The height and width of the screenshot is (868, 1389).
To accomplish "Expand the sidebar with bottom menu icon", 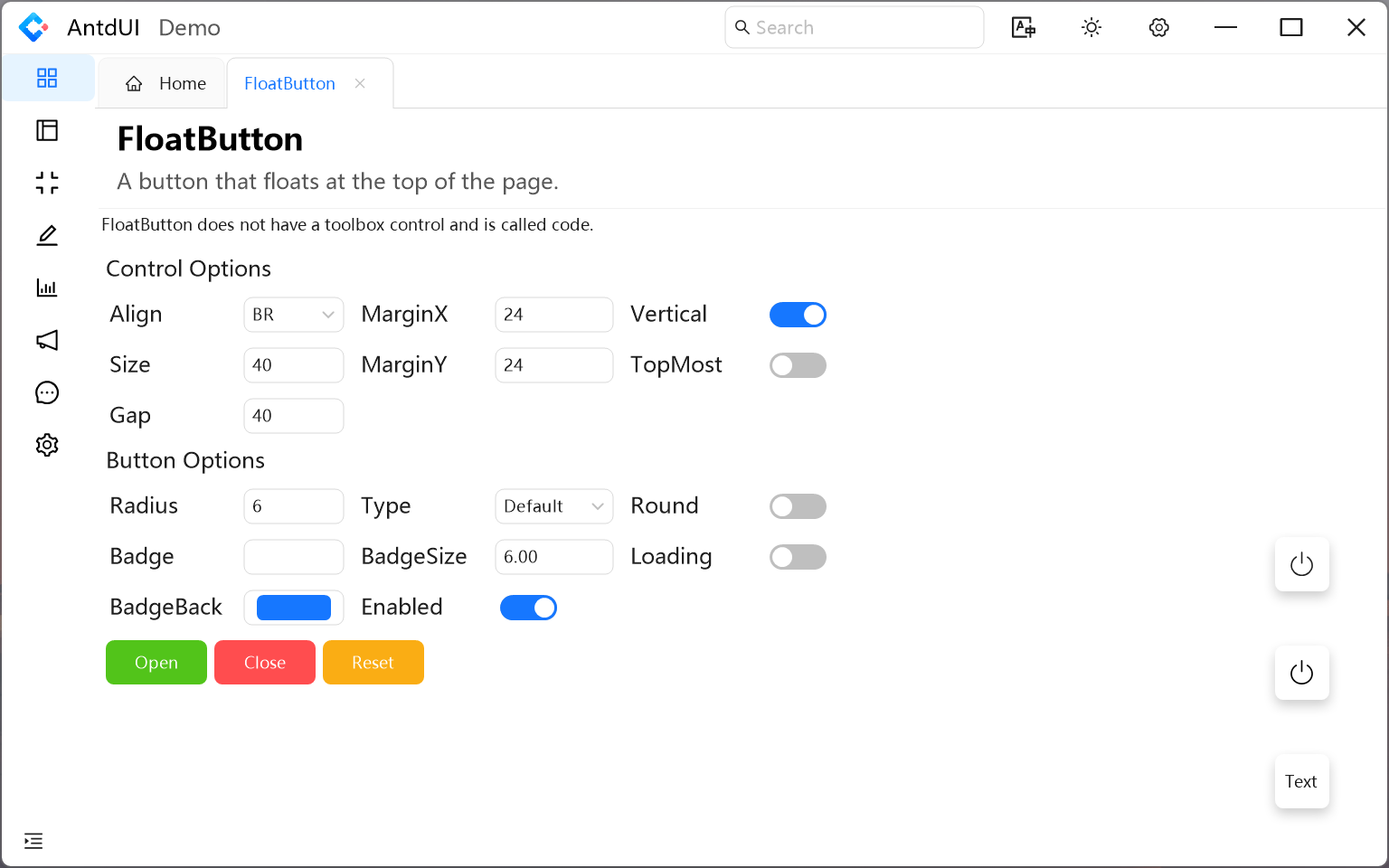I will [x=33, y=841].
